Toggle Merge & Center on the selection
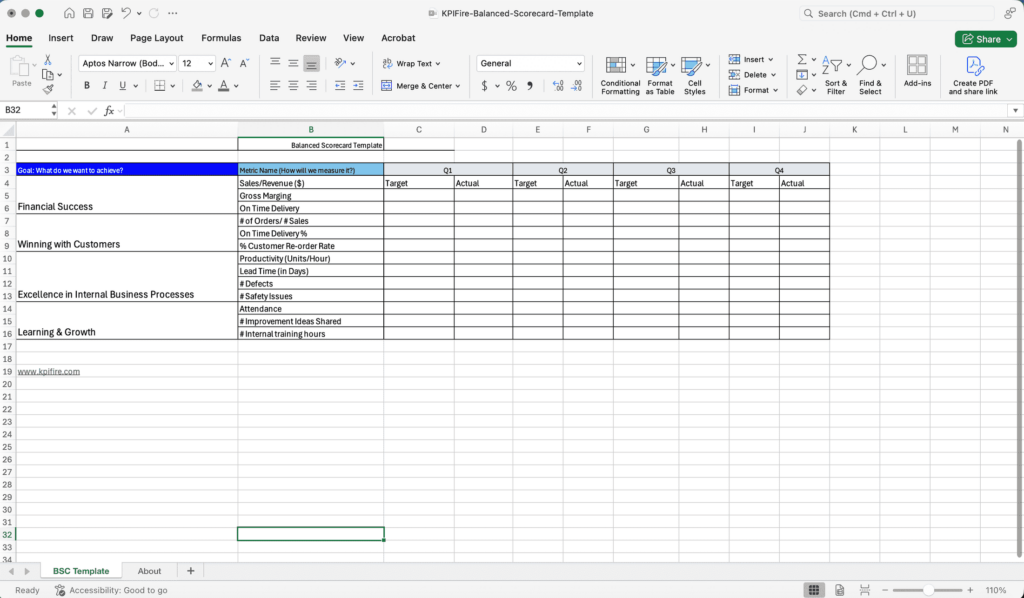This screenshot has width=1024, height=598. tap(420, 86)
